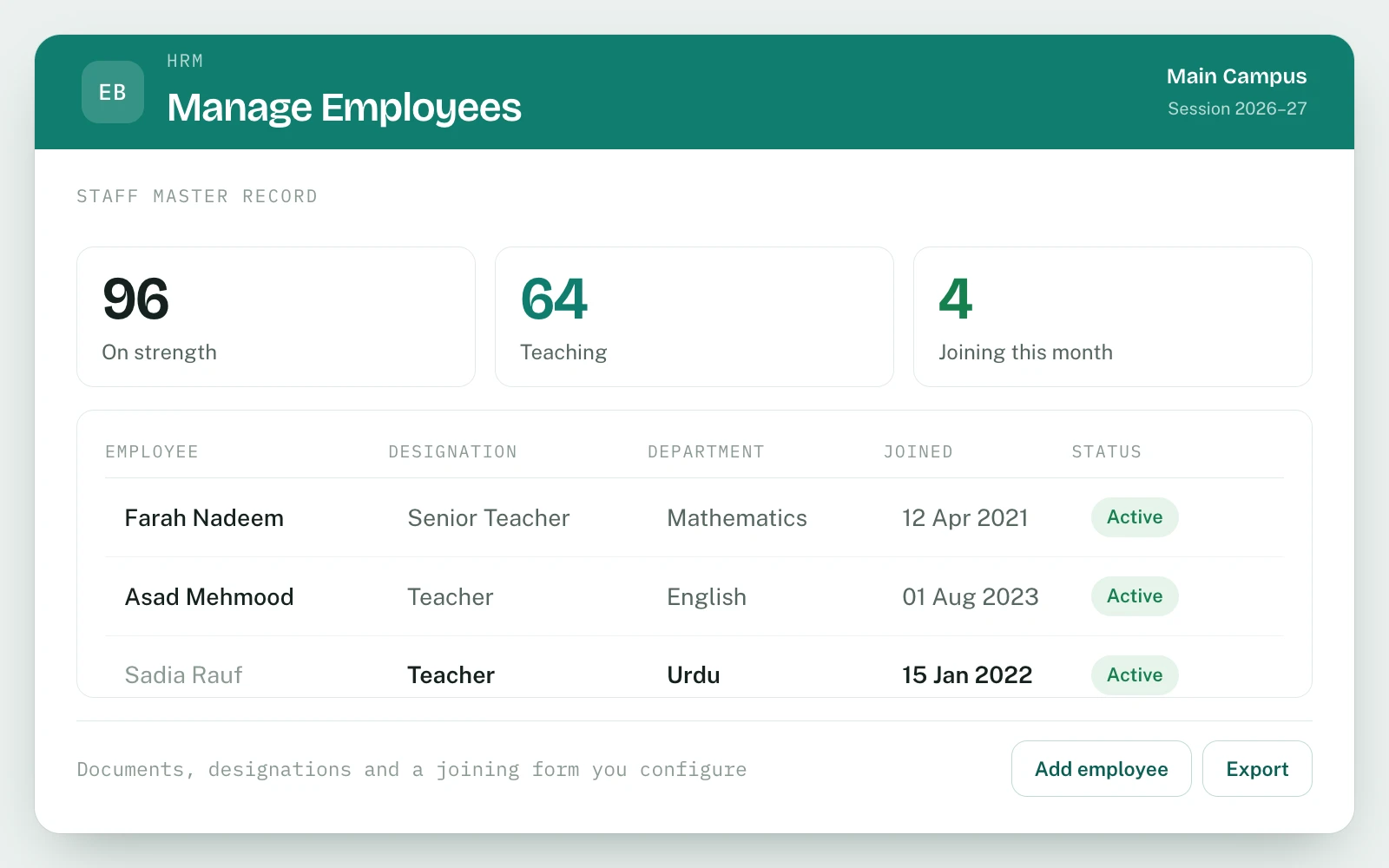The height and width of the screenshot is (868, 1389).
Task: Select employee Asad Mehmood
Action: [x=209, y=597]
